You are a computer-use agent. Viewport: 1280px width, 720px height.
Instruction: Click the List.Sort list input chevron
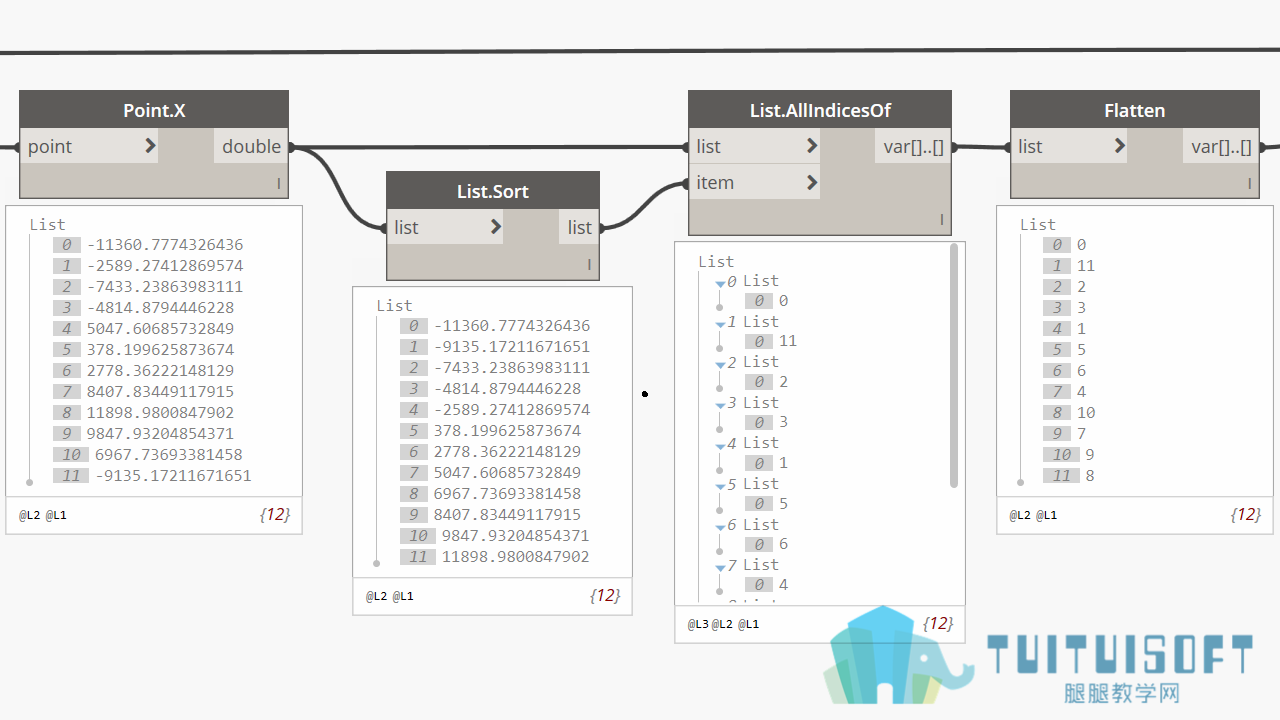pyautogui.click(x=496, y=227)
